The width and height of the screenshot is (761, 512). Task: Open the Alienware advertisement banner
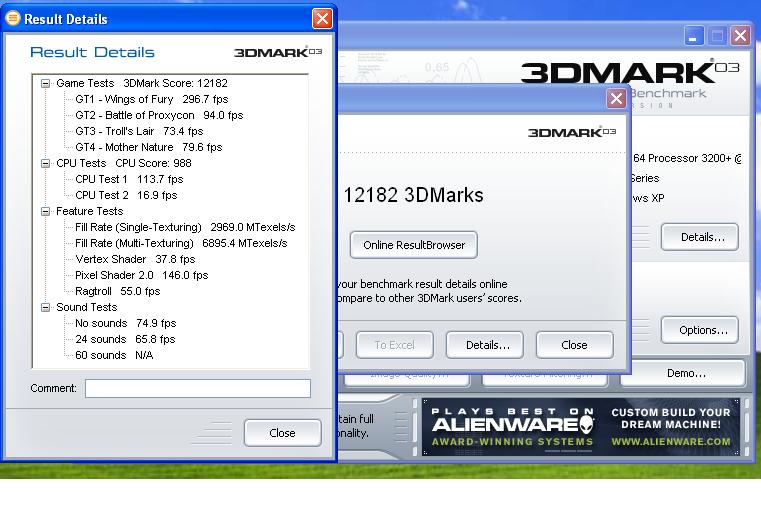click(x=580, y=427)
